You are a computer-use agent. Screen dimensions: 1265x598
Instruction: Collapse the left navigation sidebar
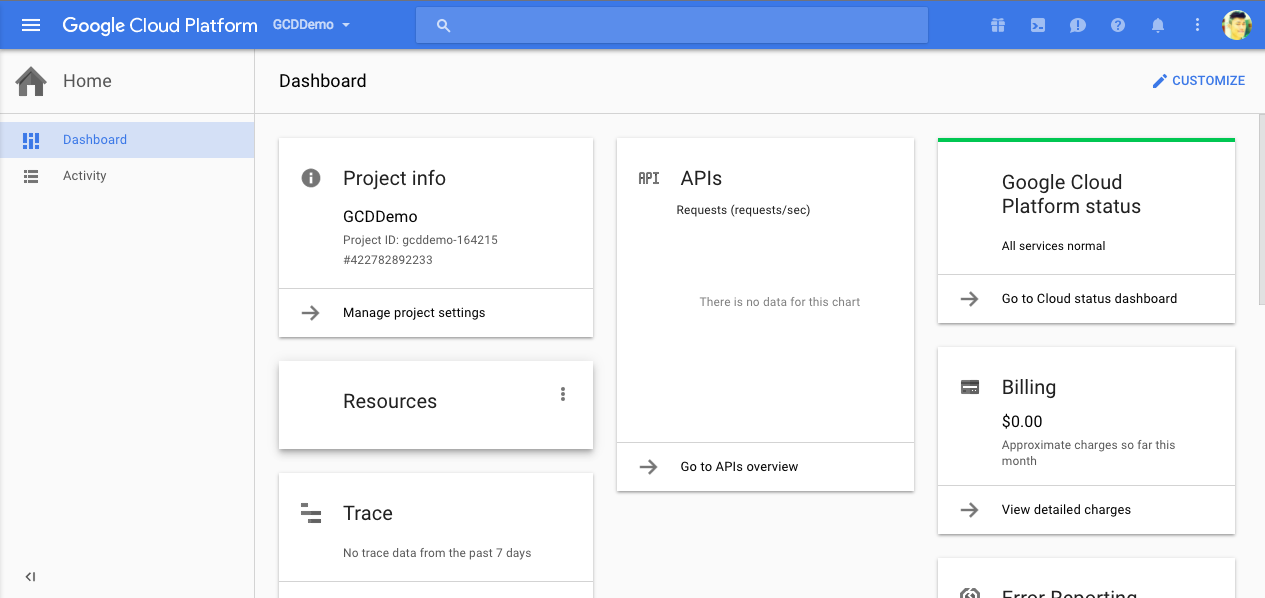[31, 577]
